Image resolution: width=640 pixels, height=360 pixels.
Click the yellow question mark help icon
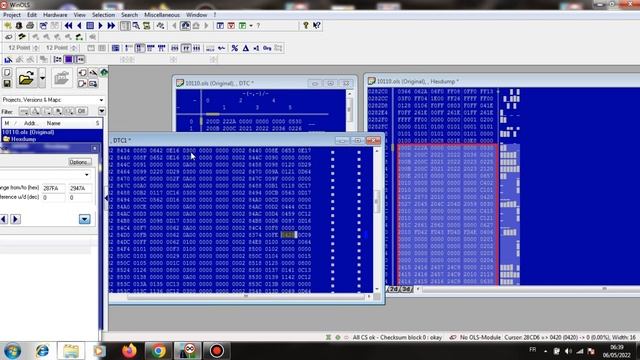tap(306, 26)
